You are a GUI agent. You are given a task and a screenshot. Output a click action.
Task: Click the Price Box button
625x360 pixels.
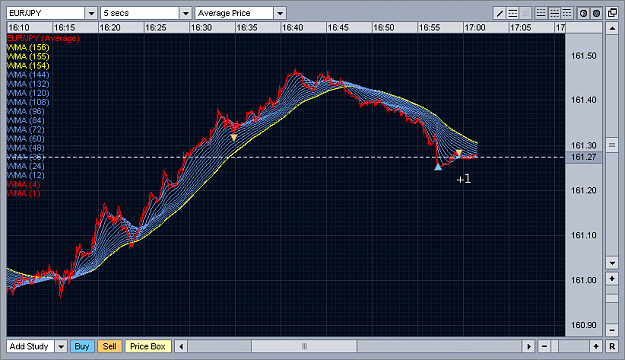point(148,346)
